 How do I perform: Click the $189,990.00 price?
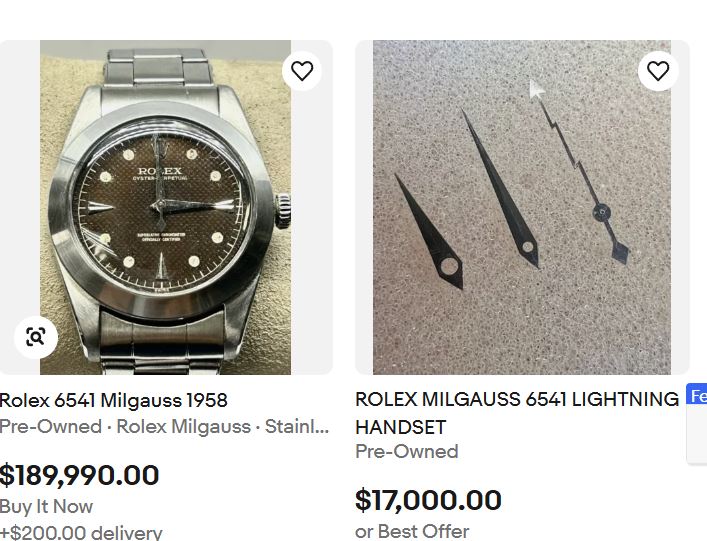click(79, 475)
